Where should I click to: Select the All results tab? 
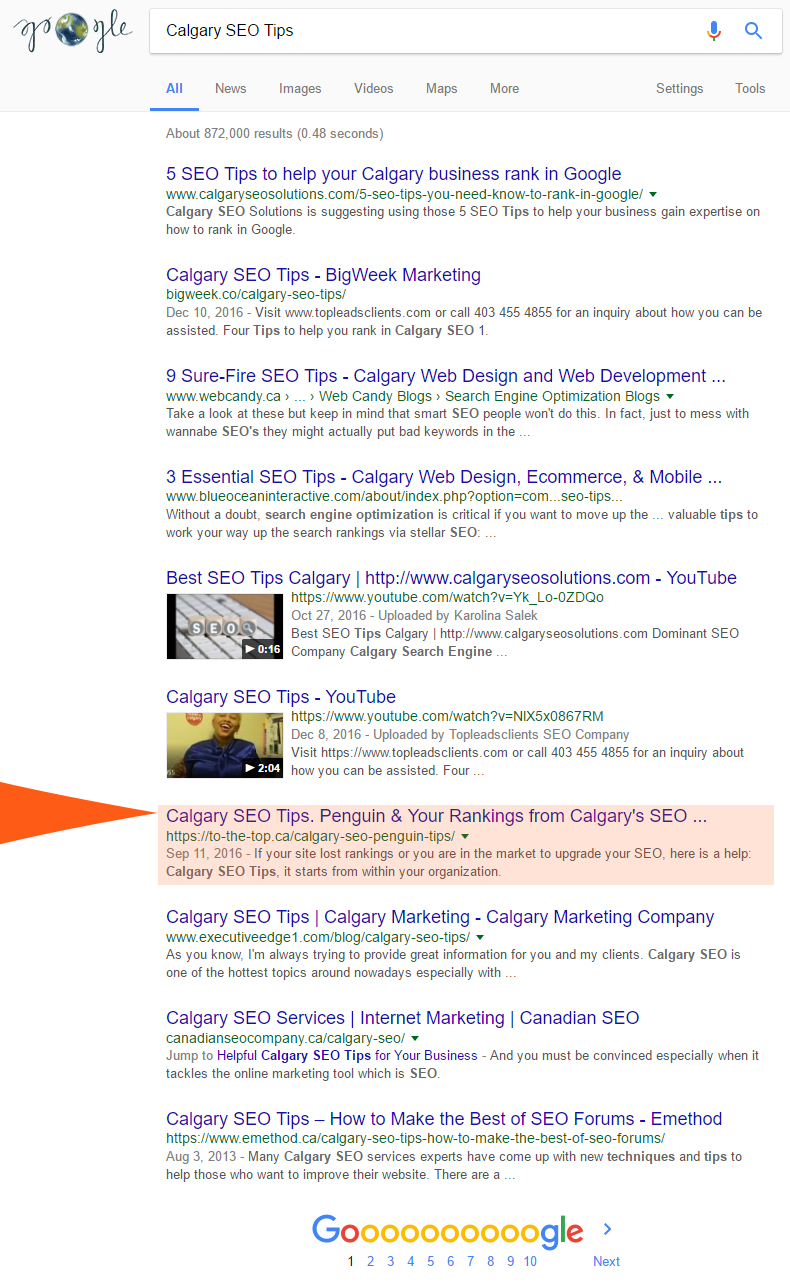coord(174,88)
